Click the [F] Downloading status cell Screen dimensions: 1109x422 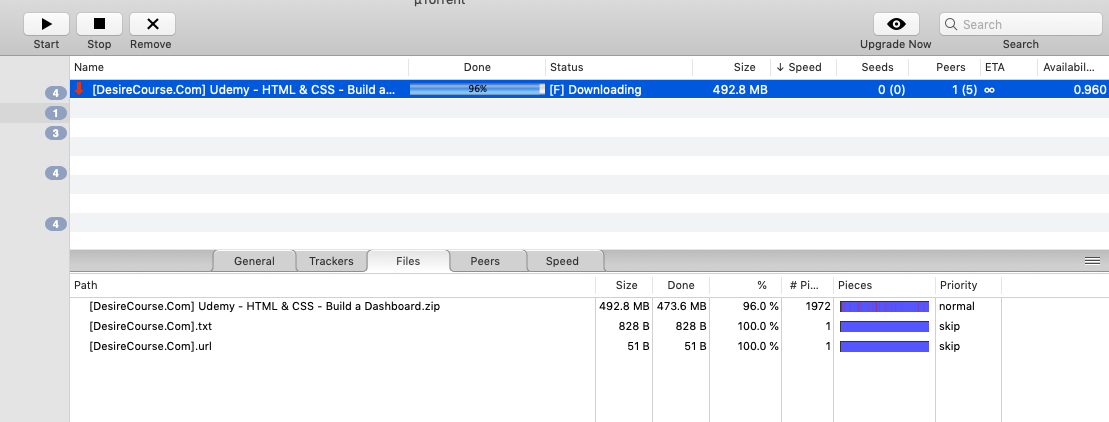pyautogui.click(x=596, y=90)
